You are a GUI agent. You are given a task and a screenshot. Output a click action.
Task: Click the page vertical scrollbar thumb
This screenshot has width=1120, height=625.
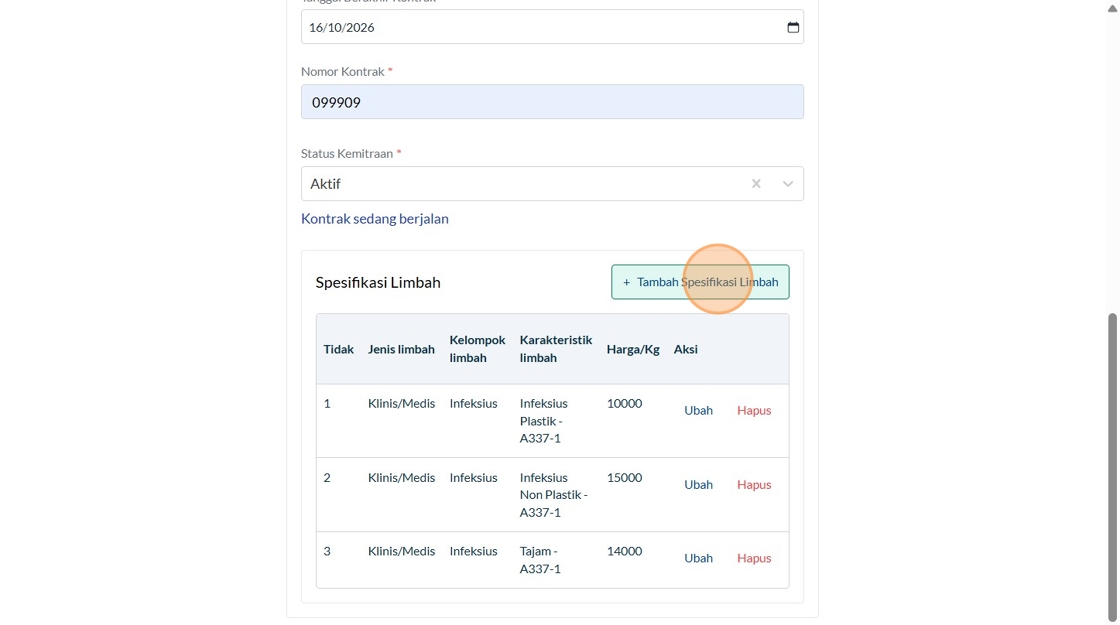[1112, 465]
